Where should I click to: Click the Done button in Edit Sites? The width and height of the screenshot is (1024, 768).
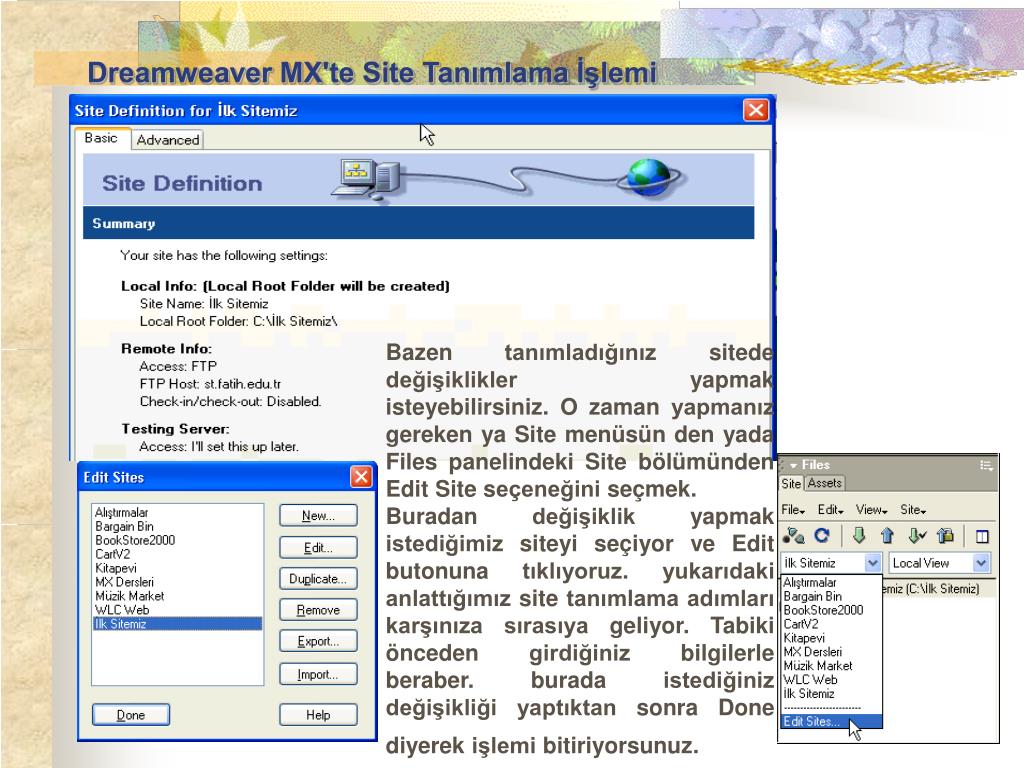[x=131, y=715]
